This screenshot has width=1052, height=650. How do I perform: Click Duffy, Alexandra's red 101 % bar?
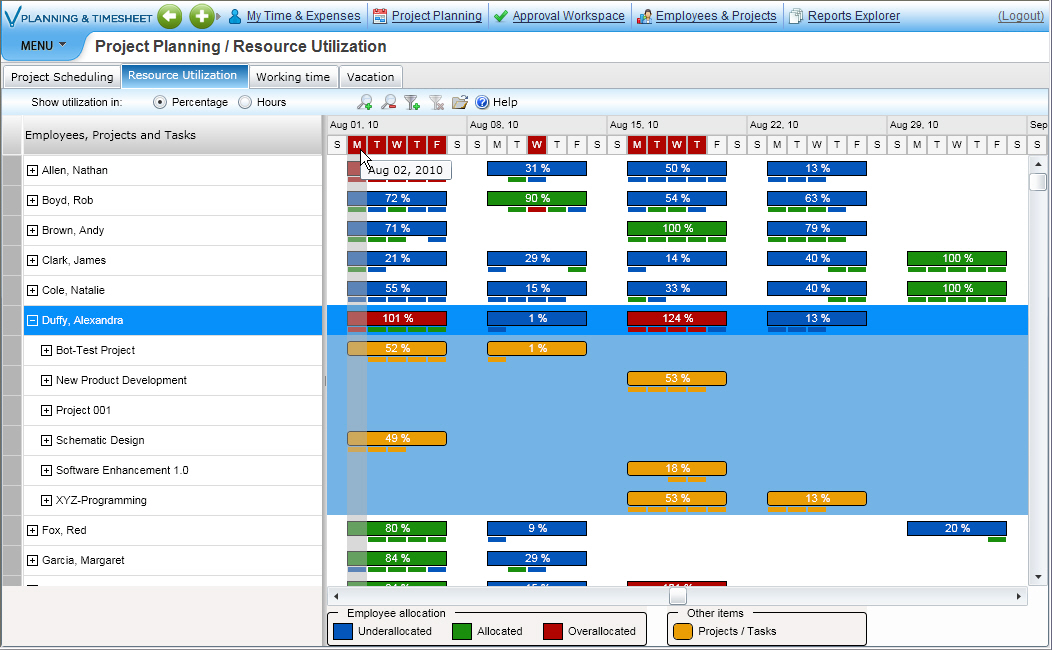click(397, 319)
